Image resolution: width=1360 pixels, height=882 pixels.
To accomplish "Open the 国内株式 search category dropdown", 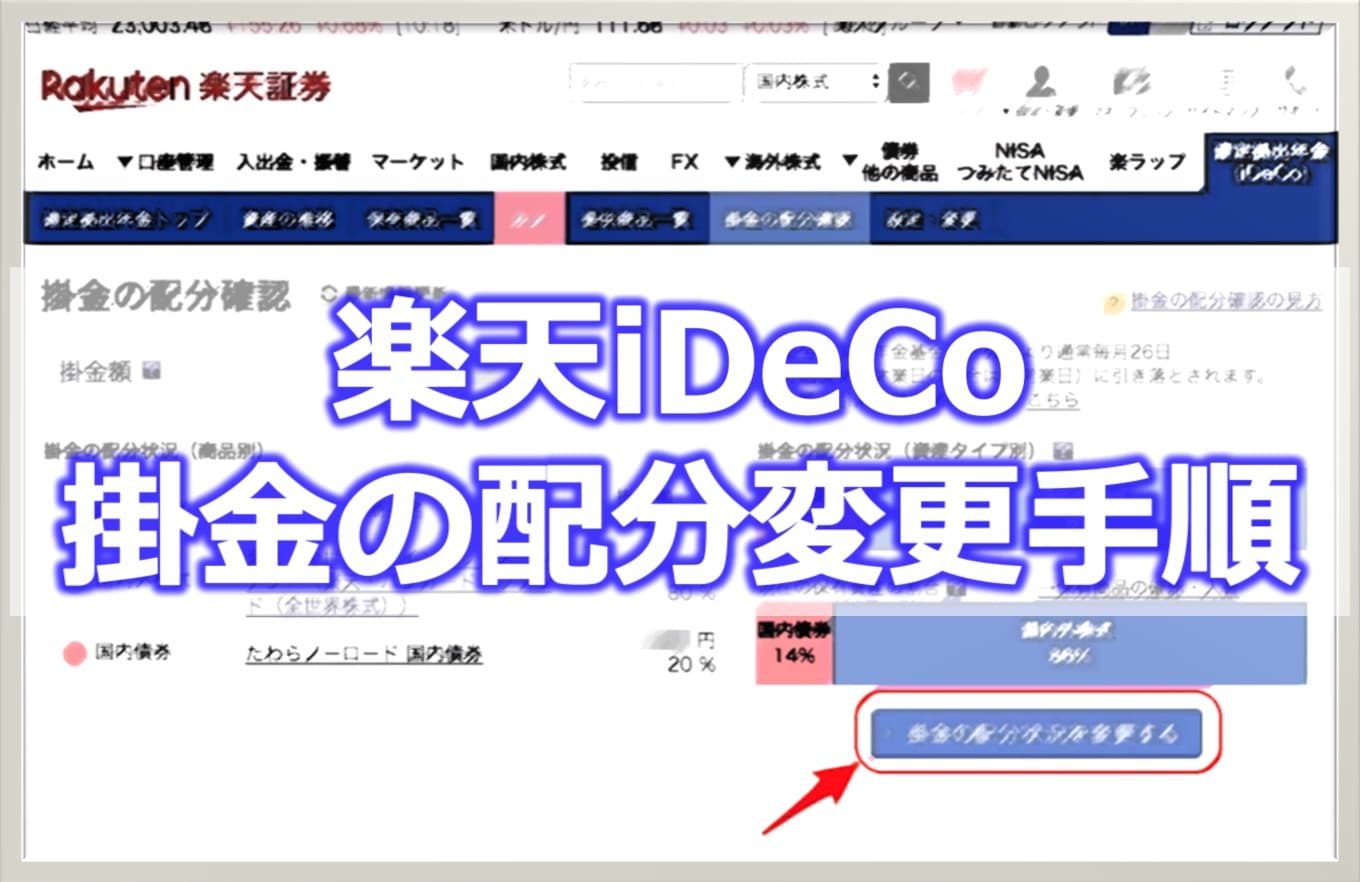I will (815, 83).
